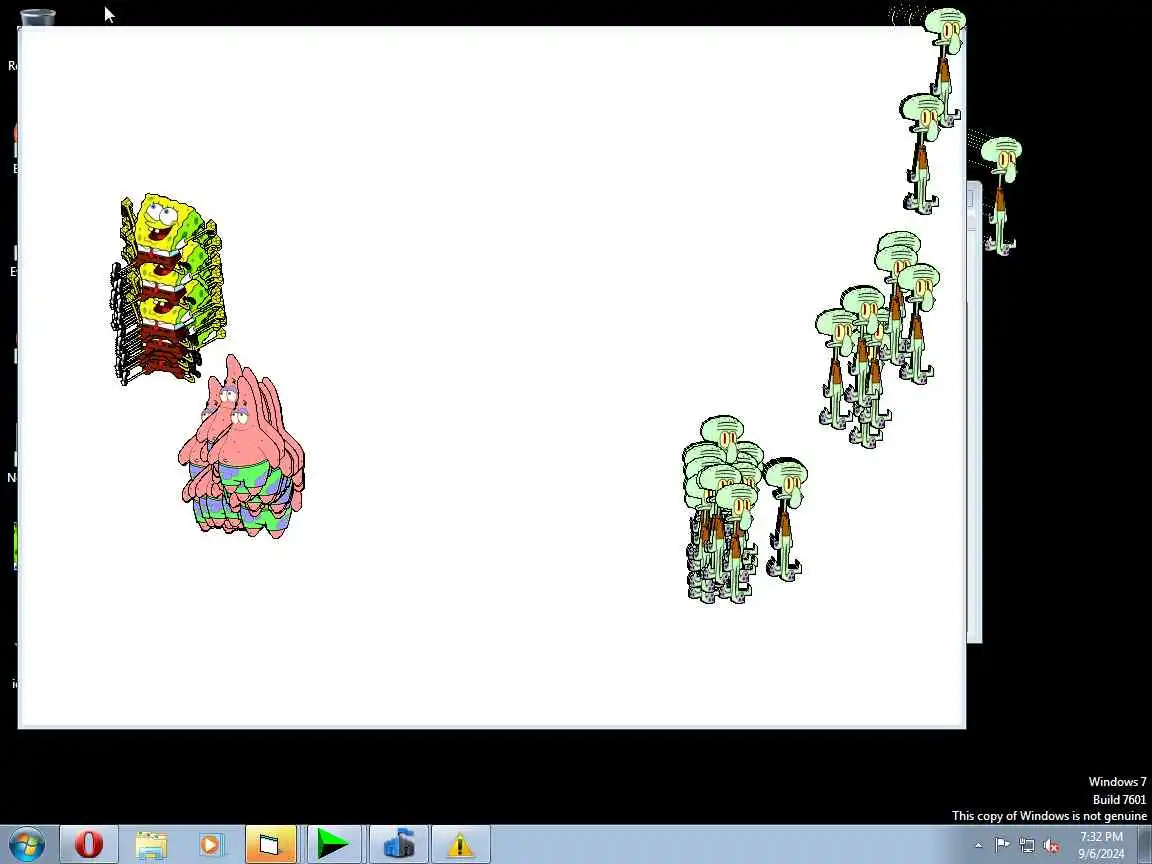Click the stacked Patrick Star characters
1152x864 pixels.
(241, 447)
